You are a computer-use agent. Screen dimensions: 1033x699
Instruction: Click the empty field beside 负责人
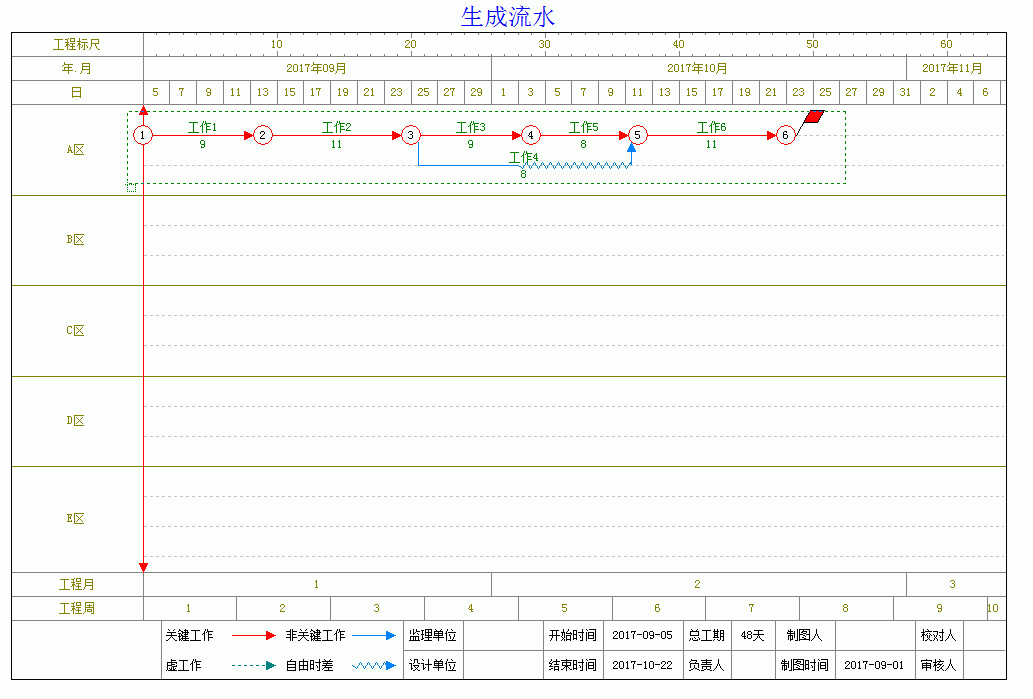(753, 665)
